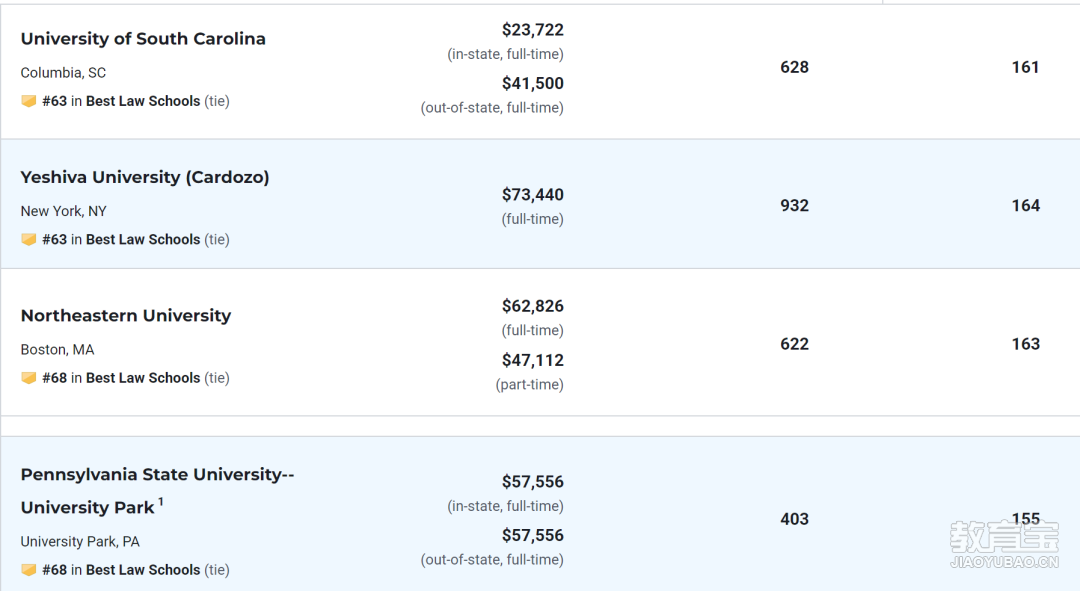This screenshot has width=1080, height=591.
Task: Click Penn State's #68 in Best Law Schools link
Action: (x=121, y=570)
